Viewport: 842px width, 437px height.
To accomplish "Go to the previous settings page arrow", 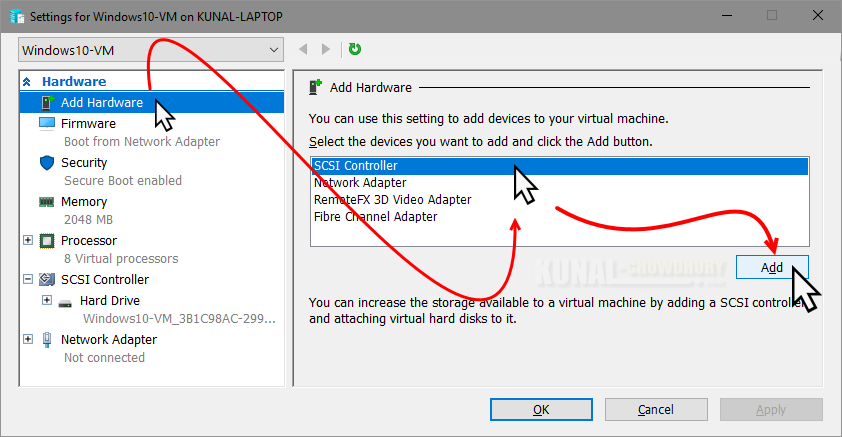I will 303,49.
